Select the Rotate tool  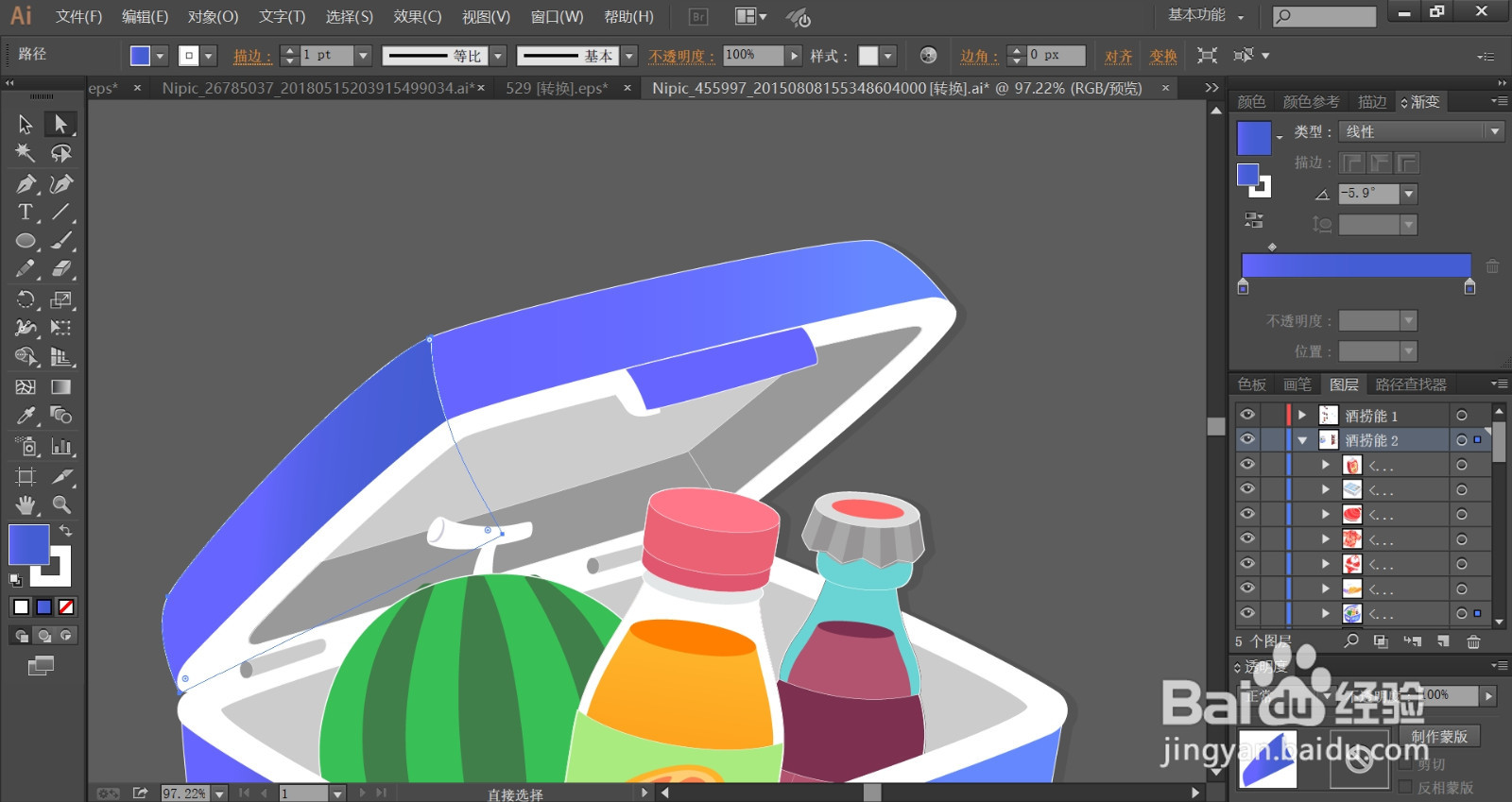pos(26,299)
